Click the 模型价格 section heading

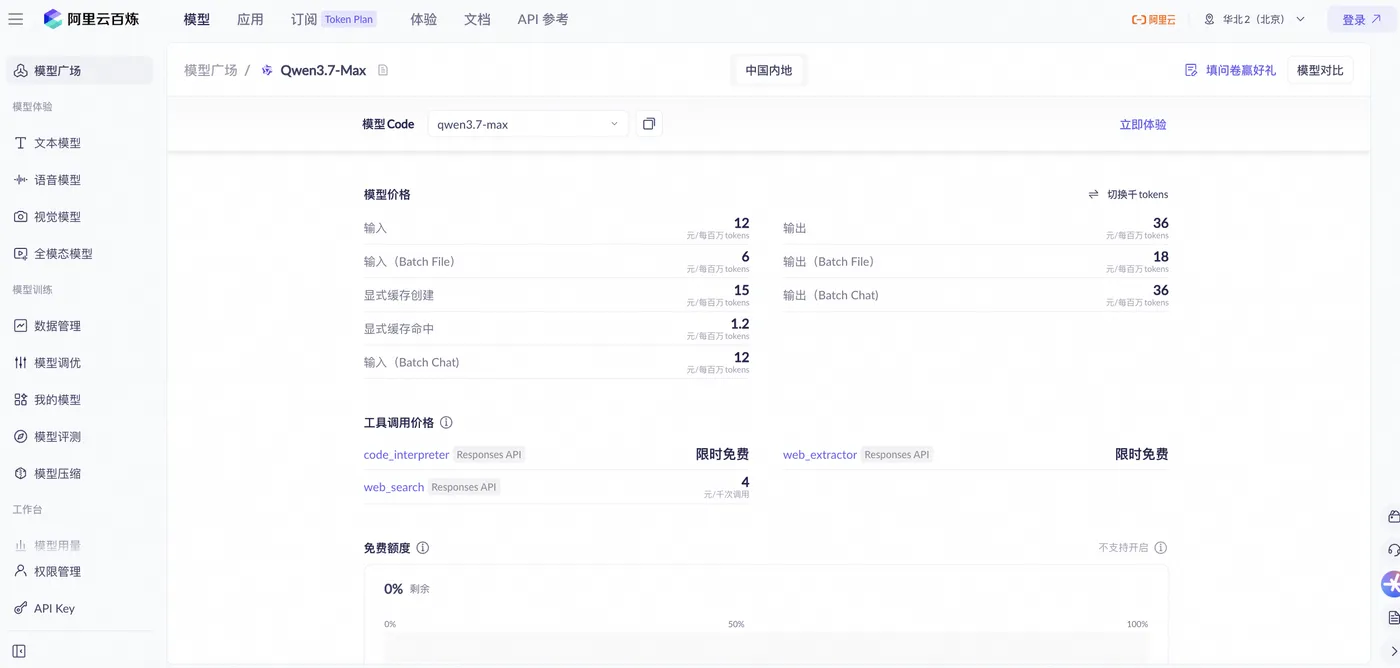pyautogui.click(x=387, y=194)
